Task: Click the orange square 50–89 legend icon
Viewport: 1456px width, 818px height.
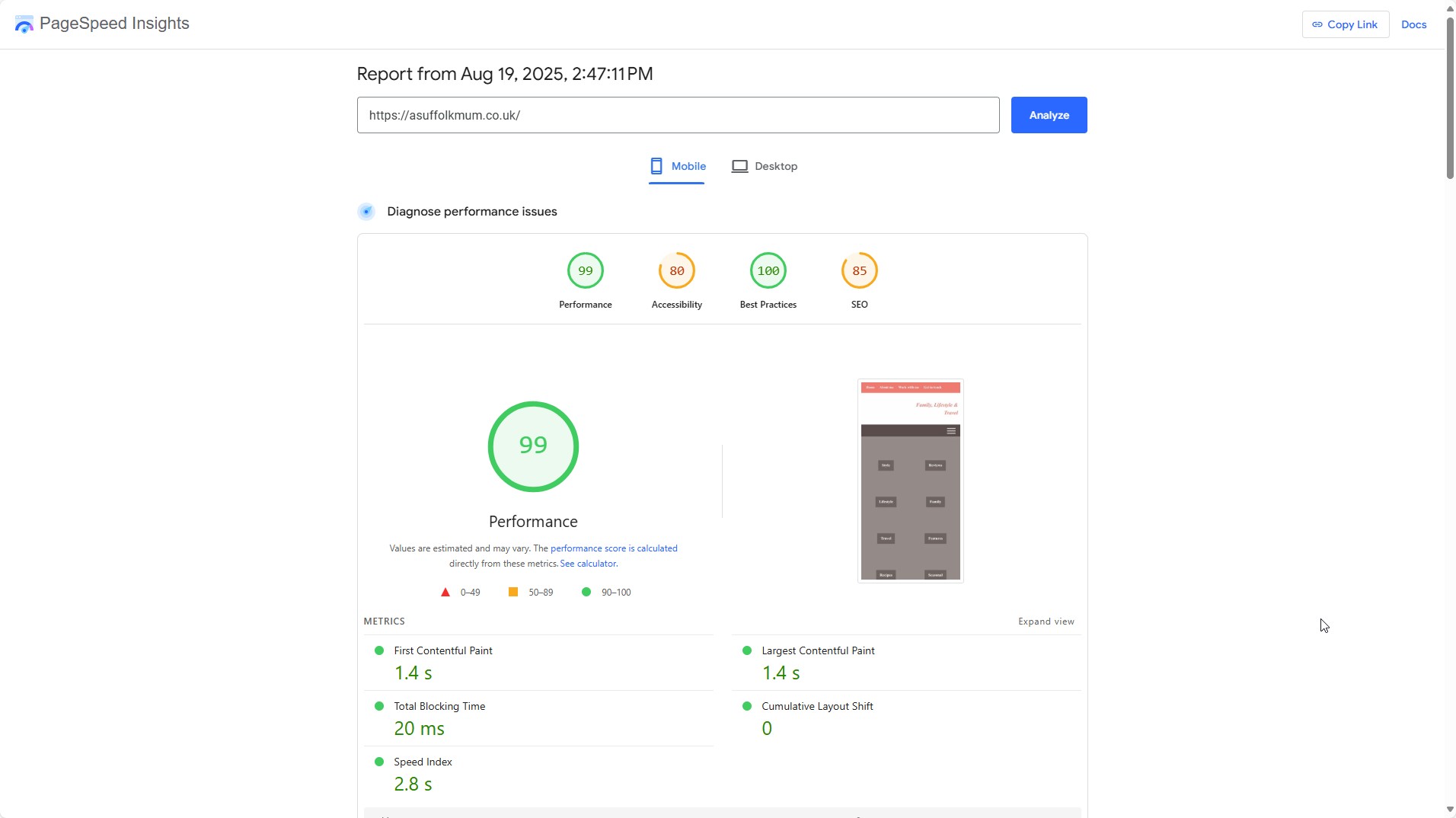Action: coord(513,592)
